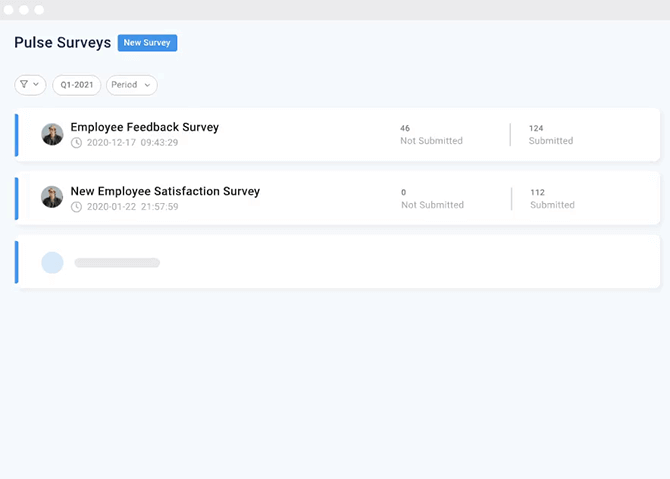This screenshot has width=670, height=479.
Task: Expand the Period dropdown
Action: (132, 85)
